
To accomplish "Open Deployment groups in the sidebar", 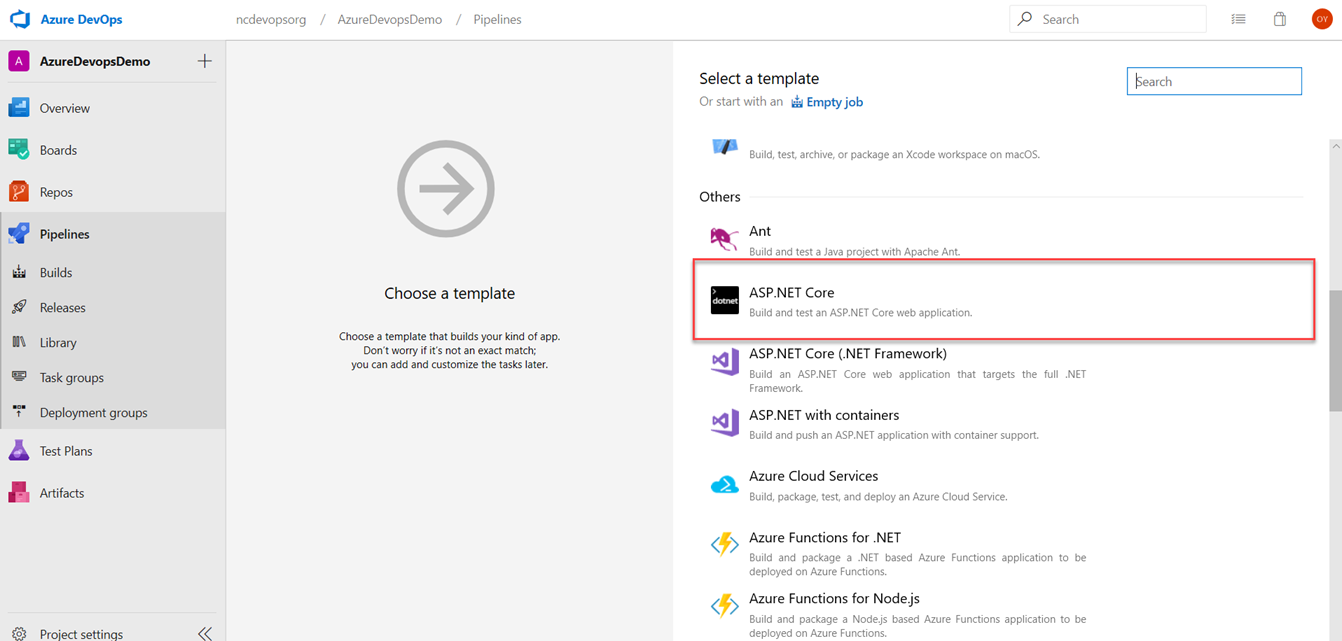I will click(94, 412).
